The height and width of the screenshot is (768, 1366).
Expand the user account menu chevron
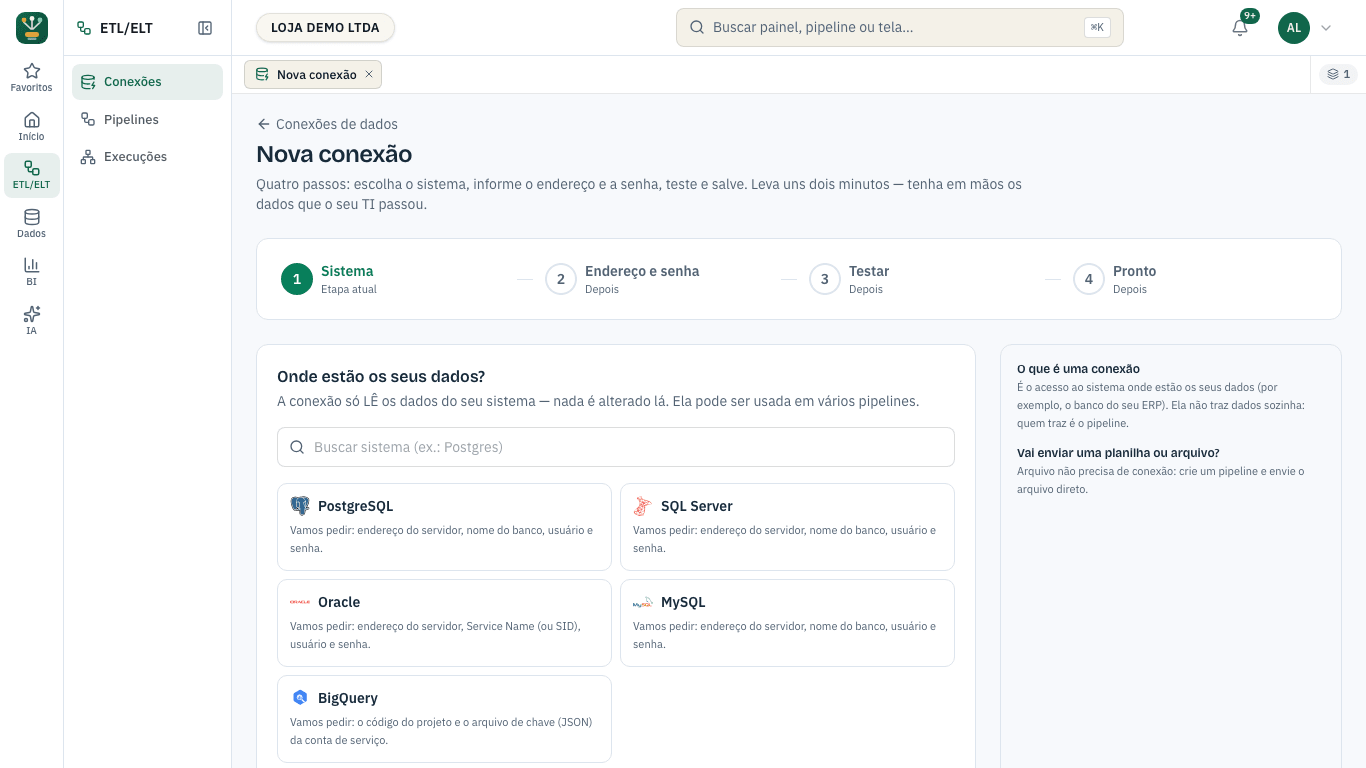(x=1326, y=28)
